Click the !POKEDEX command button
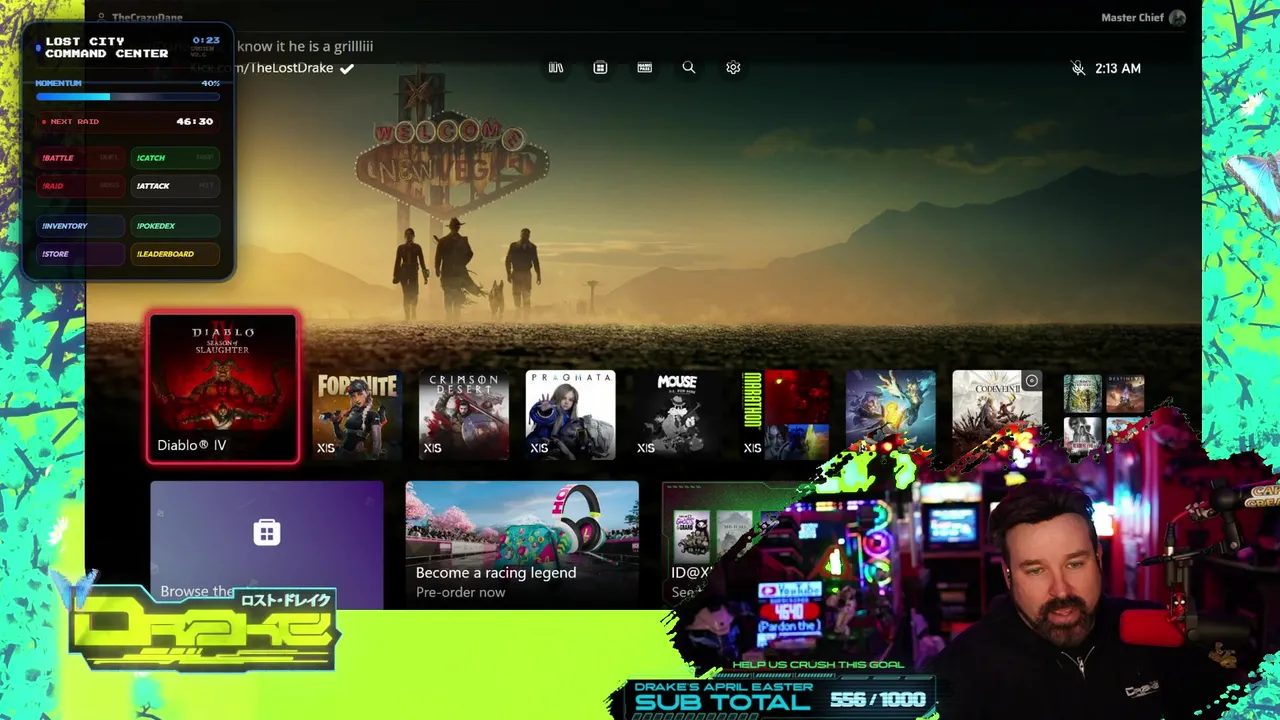This screenshot has height=720, width=1280. pyautogui.click(x=176, y=226)
